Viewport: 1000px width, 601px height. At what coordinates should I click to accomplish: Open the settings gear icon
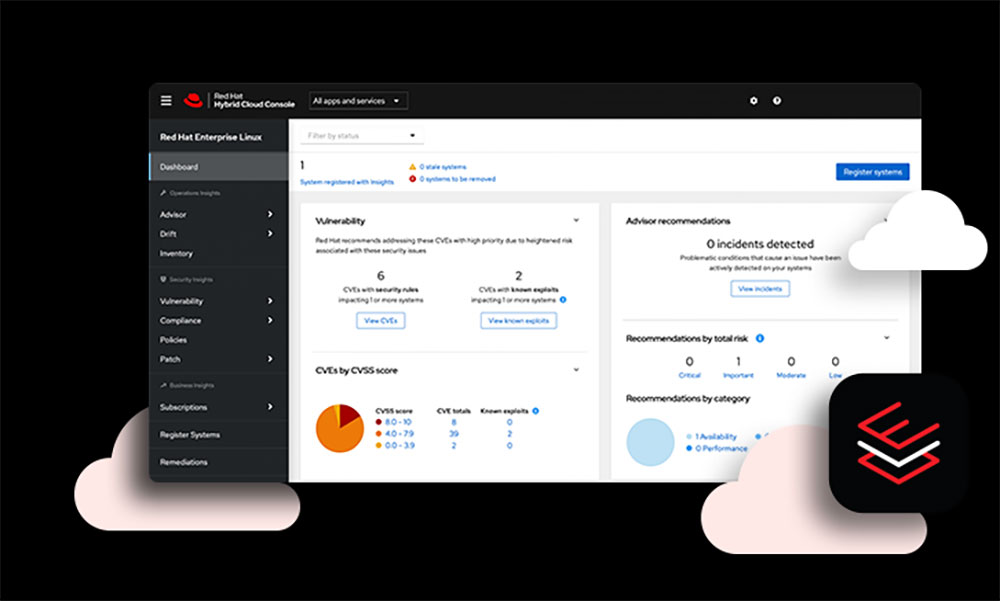tap(754, 101)
